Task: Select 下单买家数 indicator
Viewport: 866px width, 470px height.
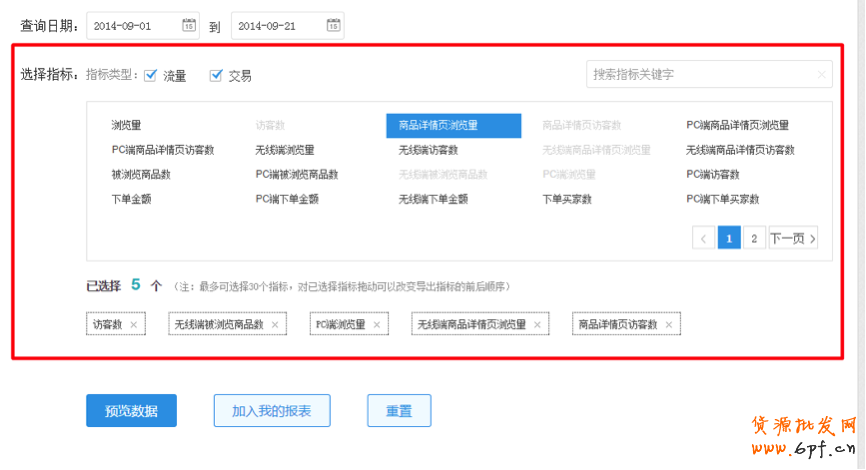Action: [x=567, y=199]
